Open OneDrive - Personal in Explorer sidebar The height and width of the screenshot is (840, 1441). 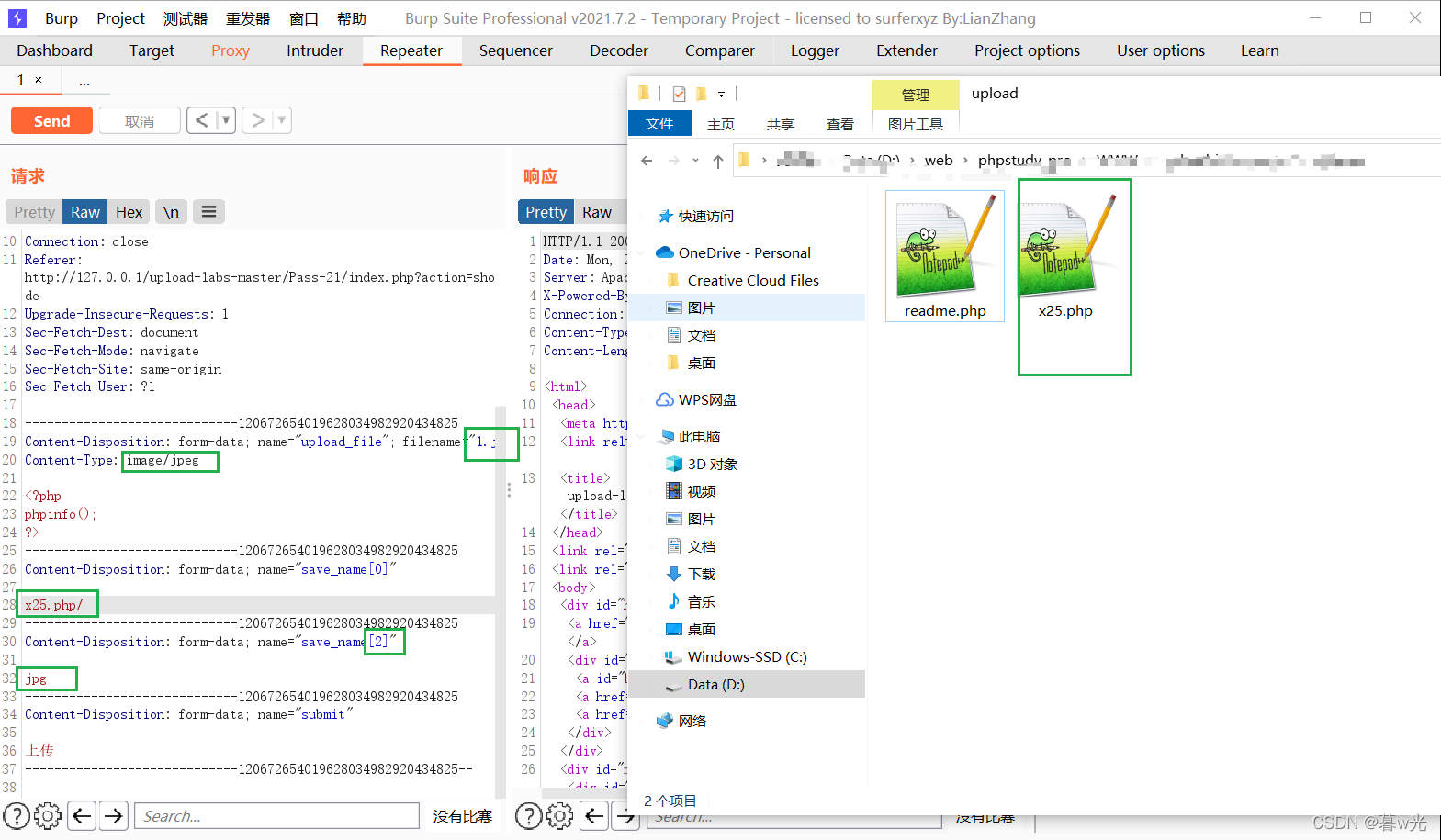744,252
